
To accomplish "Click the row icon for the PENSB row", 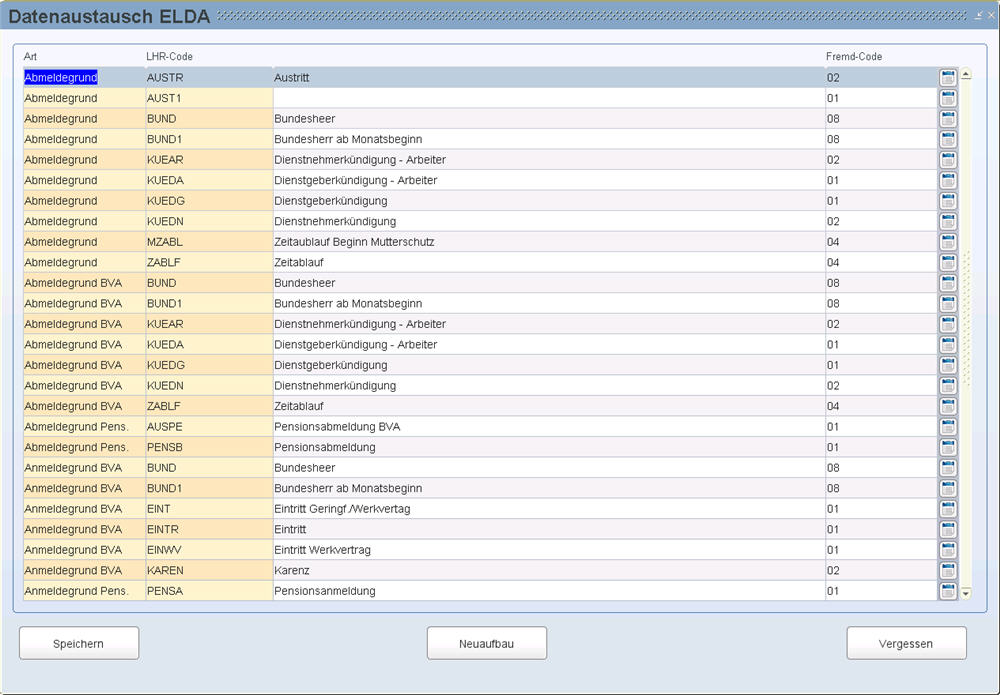I will coord(947,447).
